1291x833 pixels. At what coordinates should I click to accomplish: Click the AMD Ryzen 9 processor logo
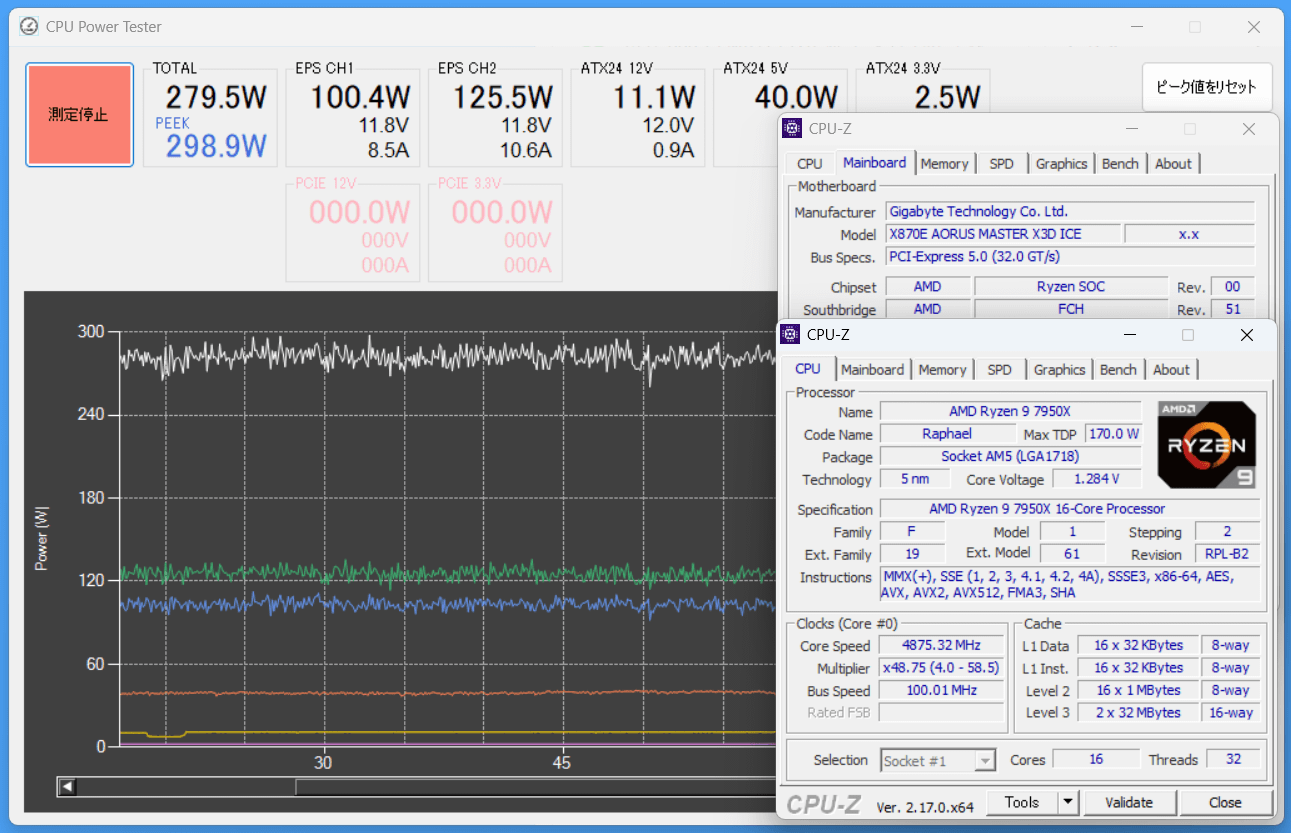[1206, 445]
